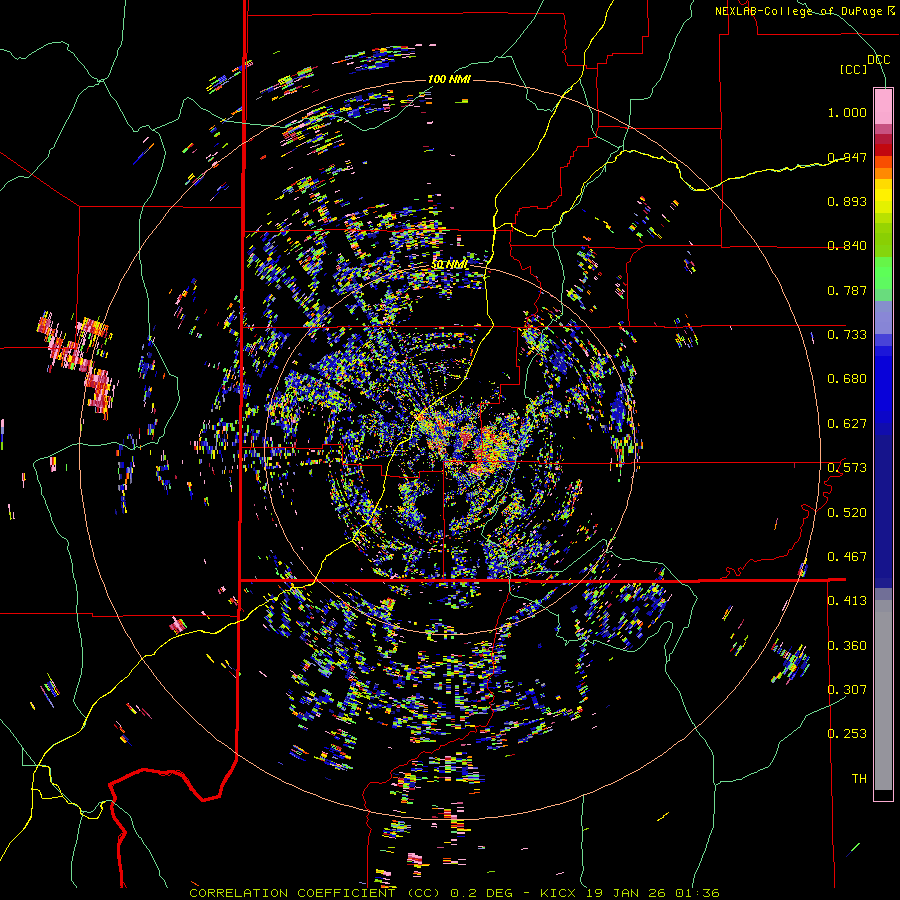Select the 0.680 legend value
This screenshot has width=900, height=900.
[847, 379]
